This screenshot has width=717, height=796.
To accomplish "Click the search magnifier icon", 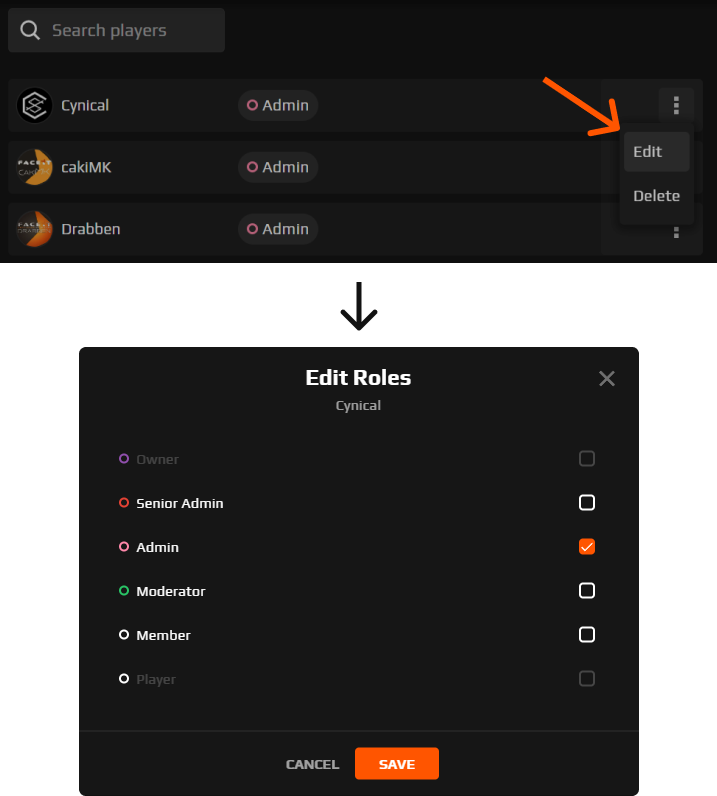I will 29,30.
